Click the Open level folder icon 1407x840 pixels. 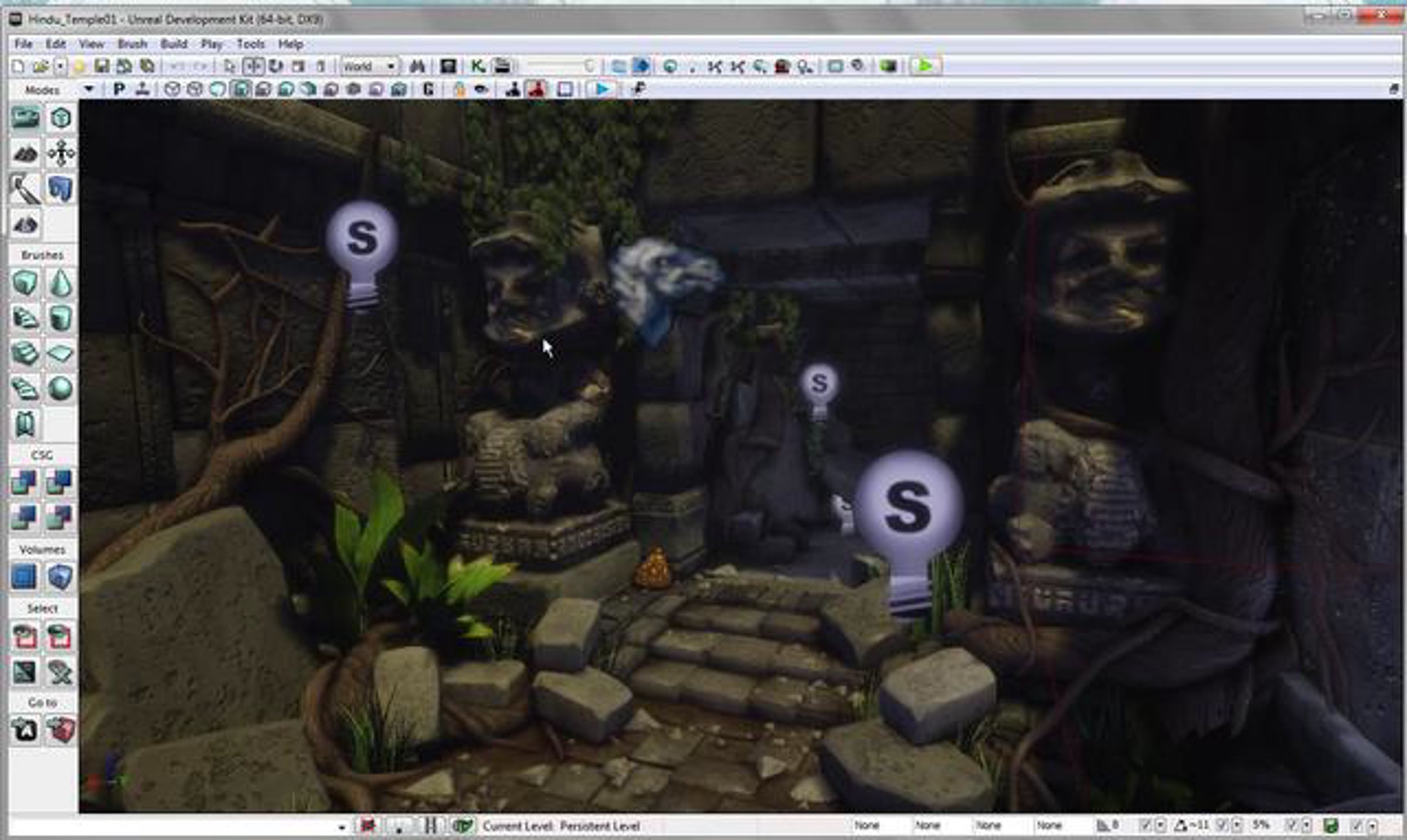pyautogui.click(x=40, y=66)
